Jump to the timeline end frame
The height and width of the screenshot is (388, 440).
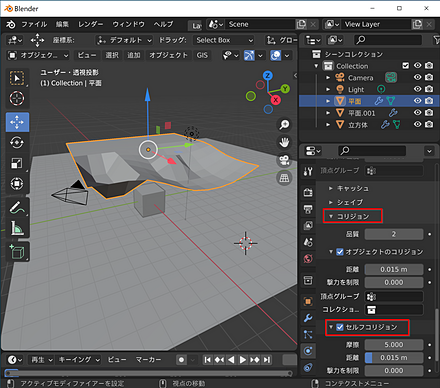[x=267, y=360]
